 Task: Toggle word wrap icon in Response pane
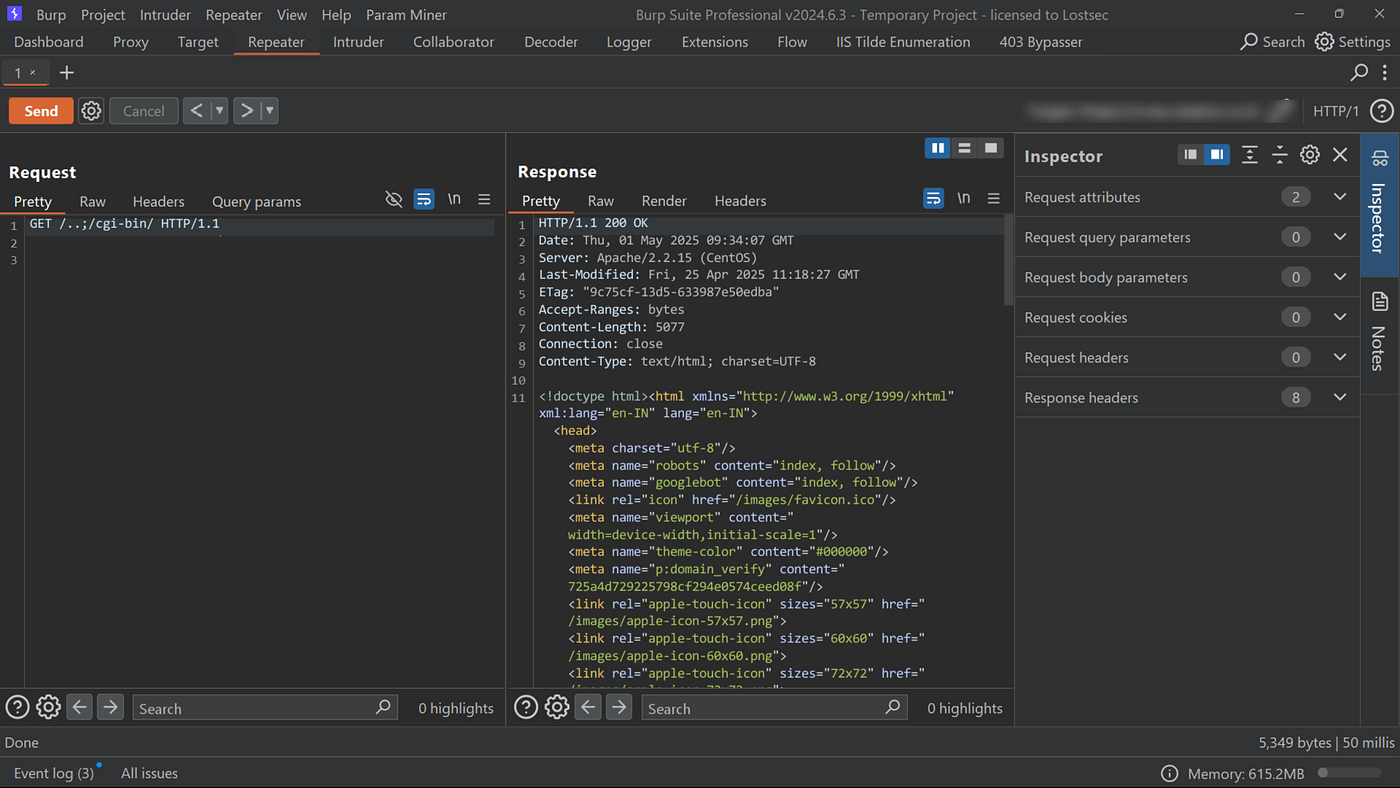[x=933, y=199]
